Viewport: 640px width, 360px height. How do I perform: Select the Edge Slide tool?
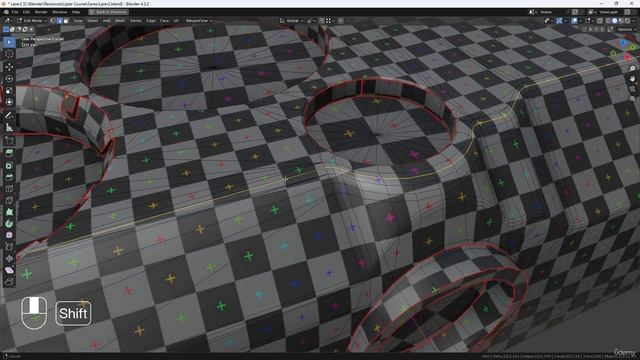point(9,247)
